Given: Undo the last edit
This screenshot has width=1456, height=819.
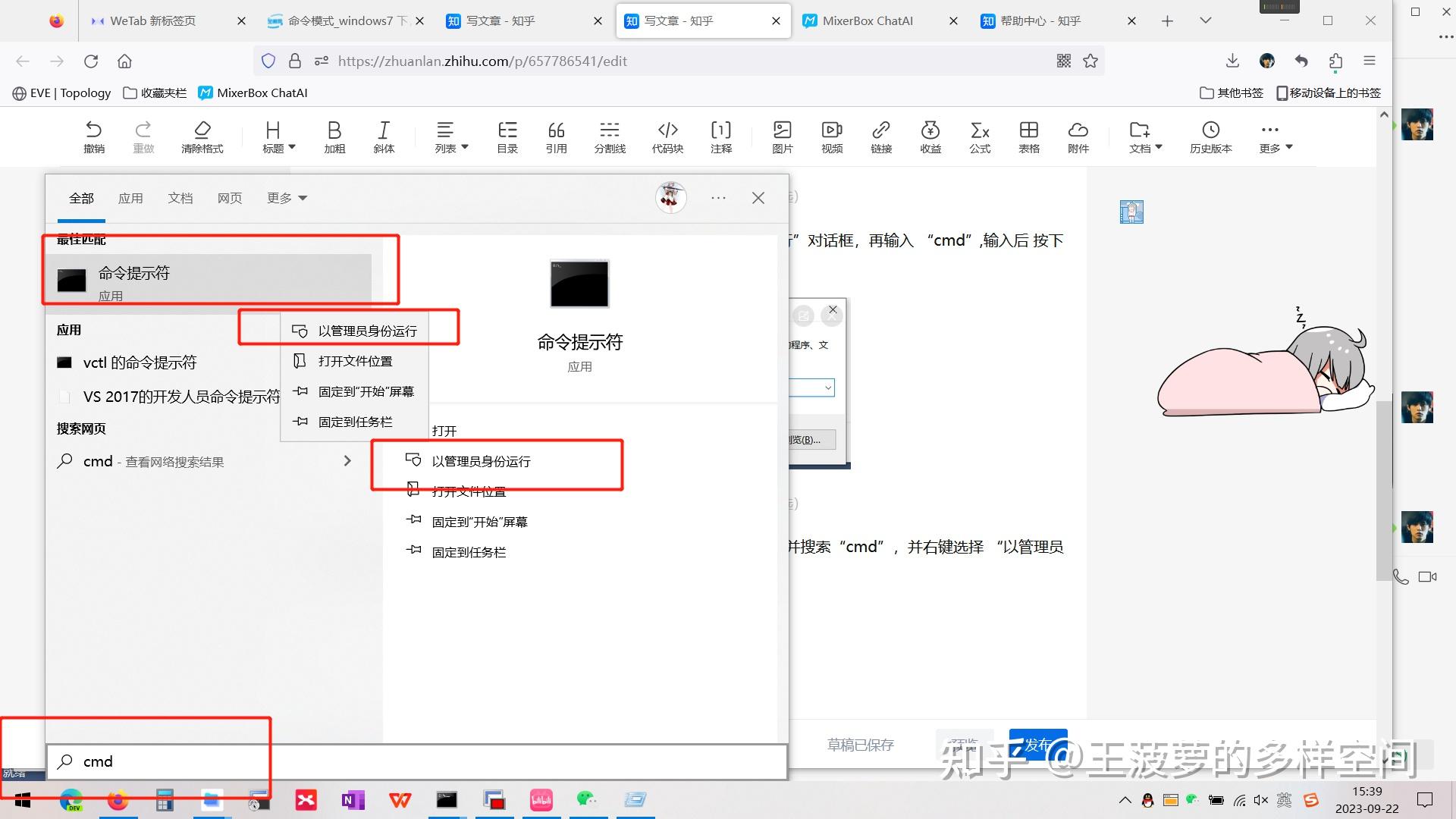Looking at the screenshot, I should 93,136.
